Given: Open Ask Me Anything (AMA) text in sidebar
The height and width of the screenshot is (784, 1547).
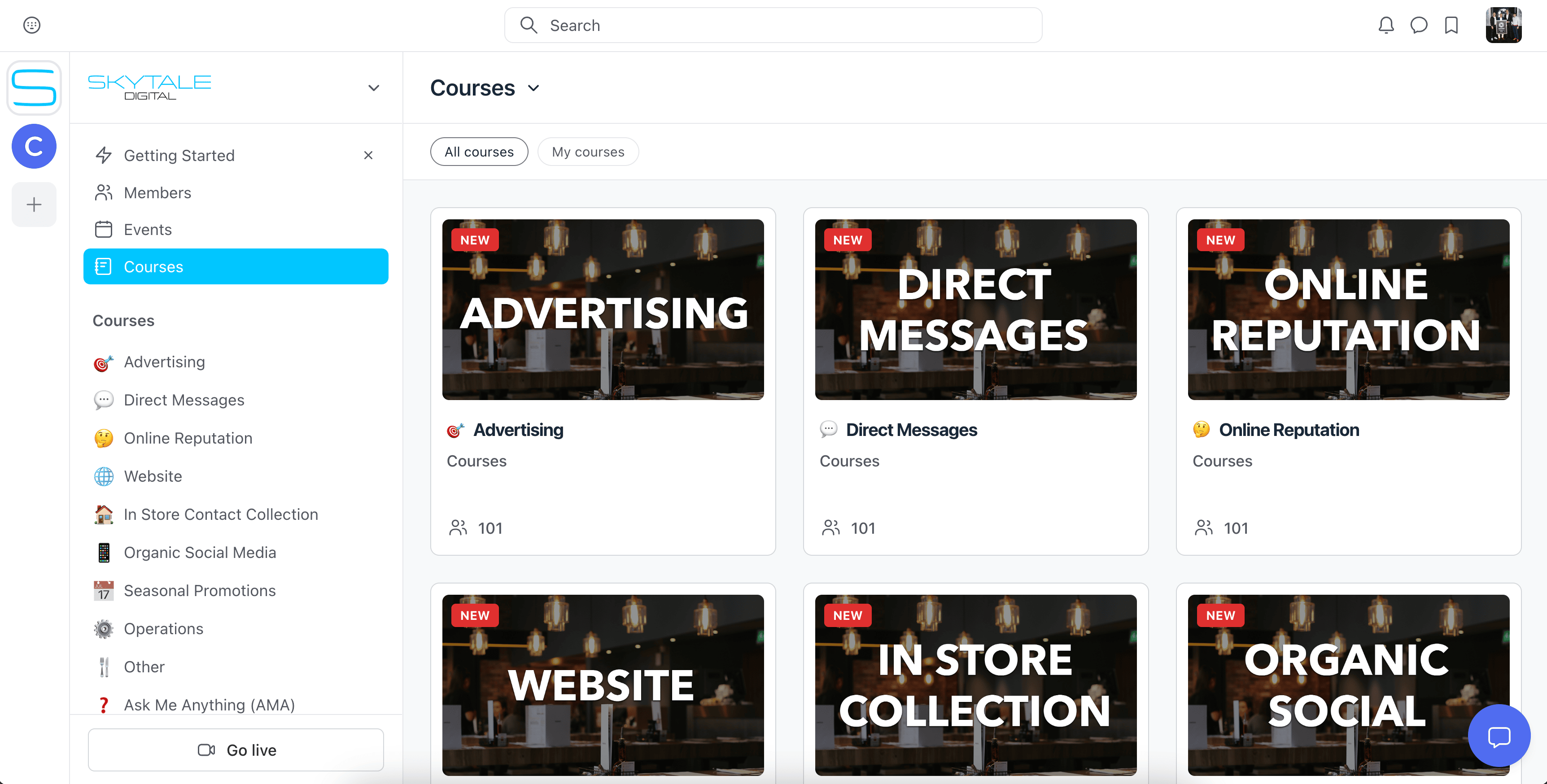Looking at the screenshot, I should click(x=209, y=705).
